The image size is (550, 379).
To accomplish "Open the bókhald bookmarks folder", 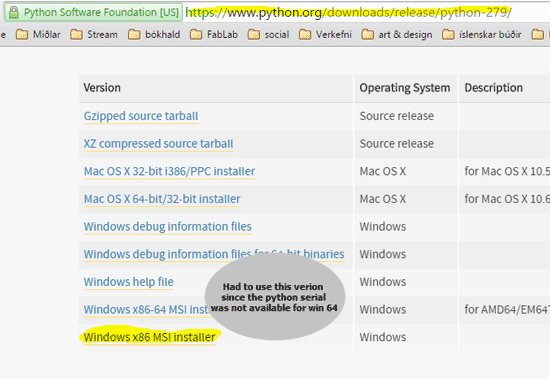I will [x=154, y=34].
